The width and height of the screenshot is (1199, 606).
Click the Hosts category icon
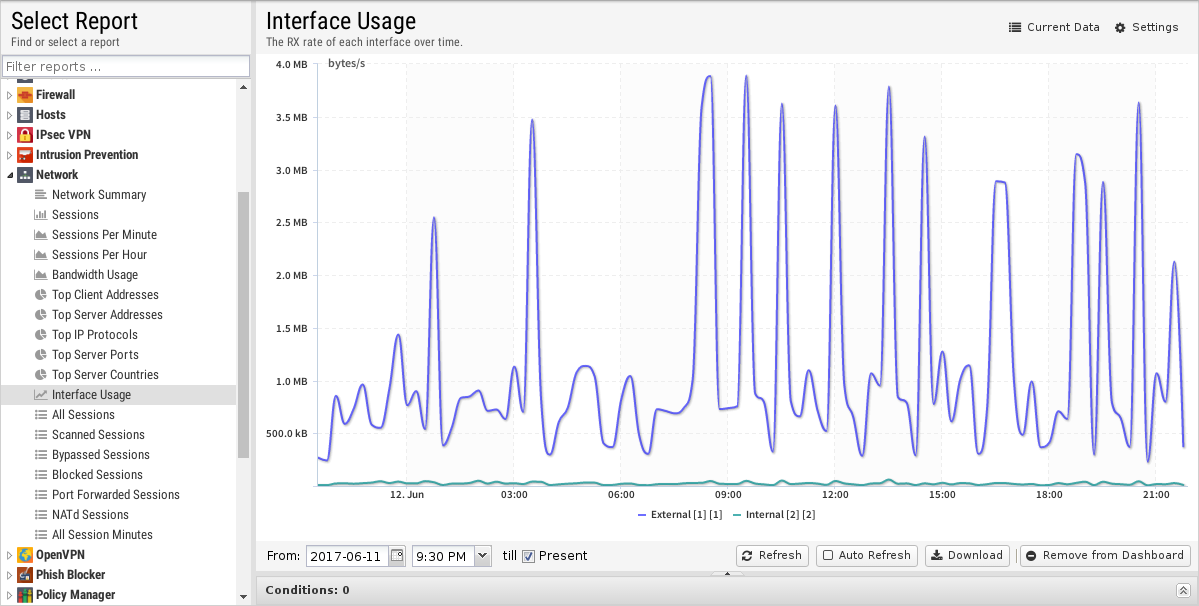click(24, 115)
